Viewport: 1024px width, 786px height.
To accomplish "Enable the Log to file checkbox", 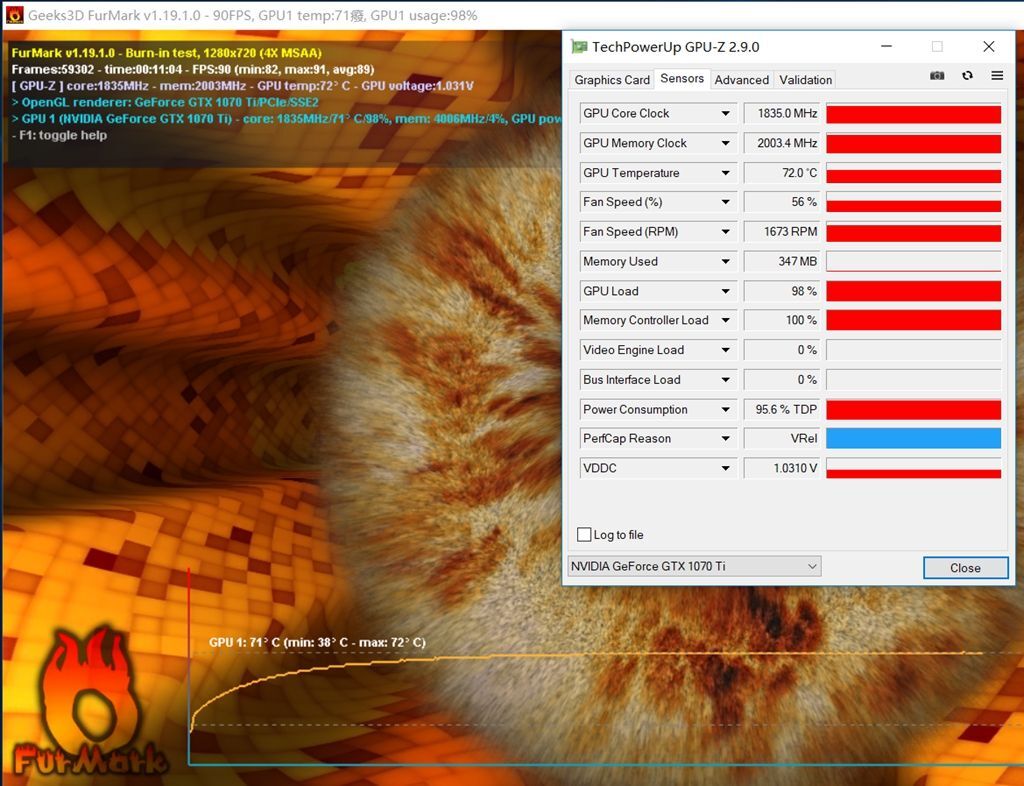I will [x=584, y=535].
